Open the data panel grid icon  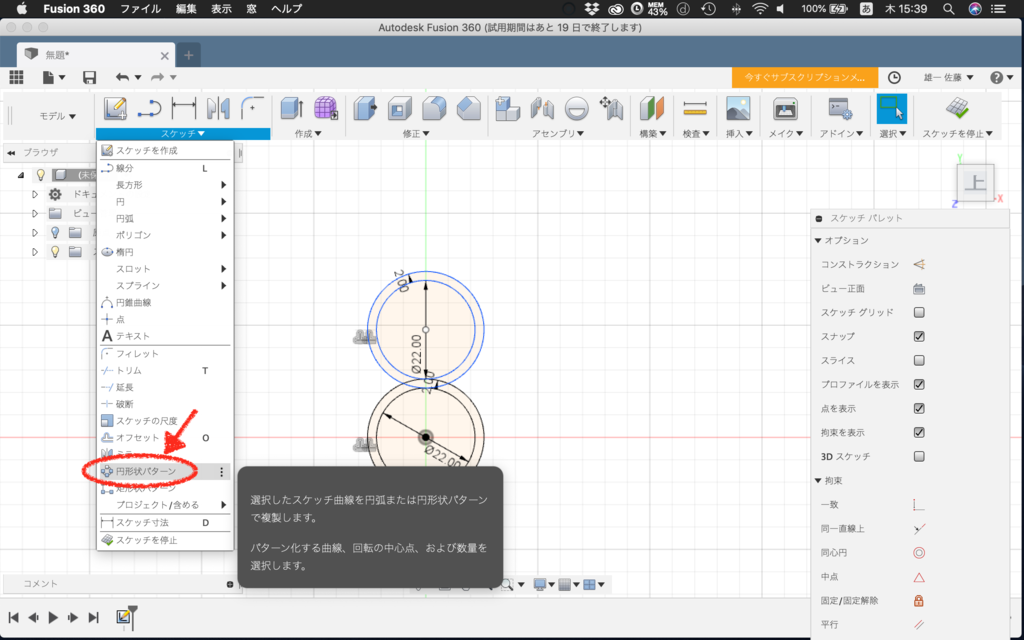(16, 77)
